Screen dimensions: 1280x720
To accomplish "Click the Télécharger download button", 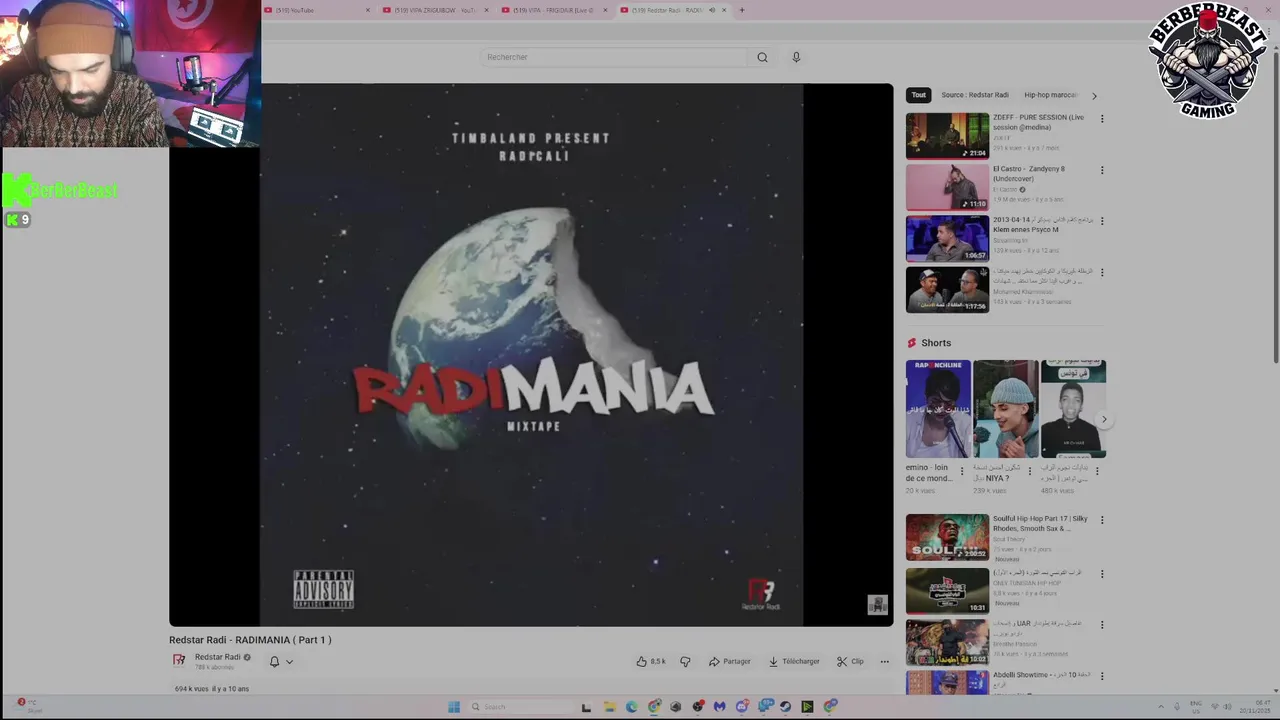I will click(x=794, y=661).
